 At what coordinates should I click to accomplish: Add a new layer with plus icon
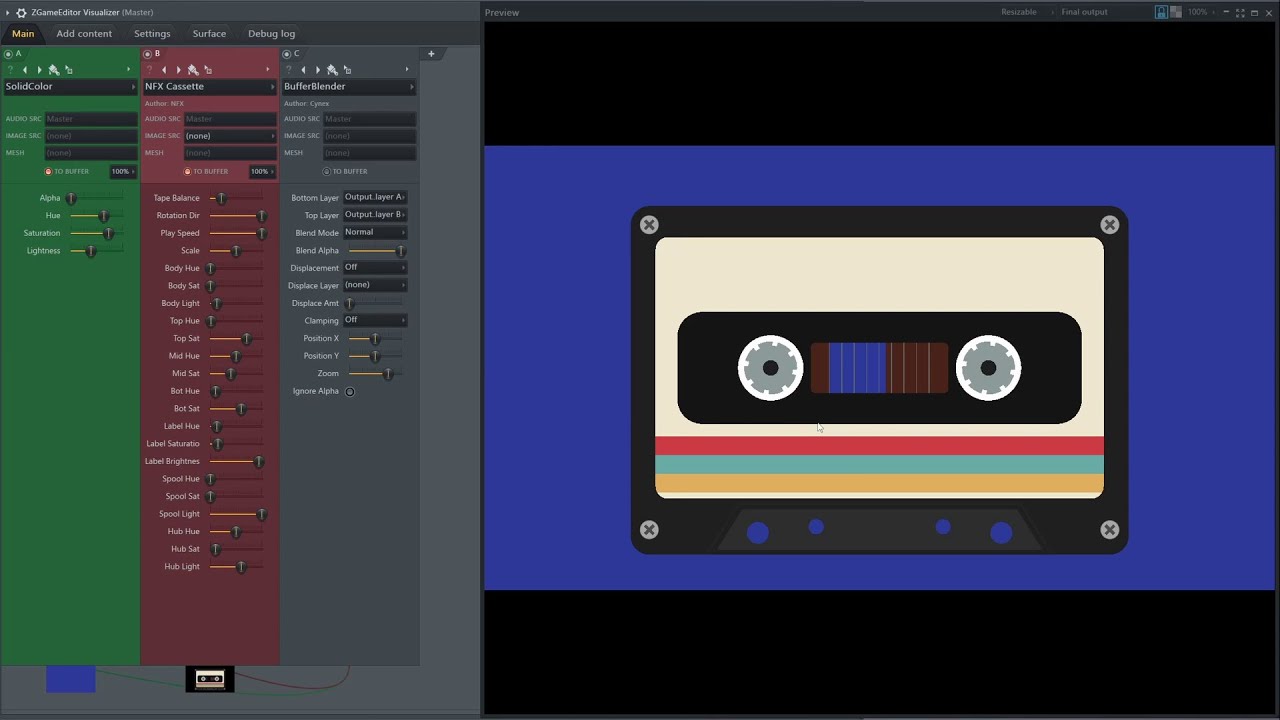coord(431,54)
